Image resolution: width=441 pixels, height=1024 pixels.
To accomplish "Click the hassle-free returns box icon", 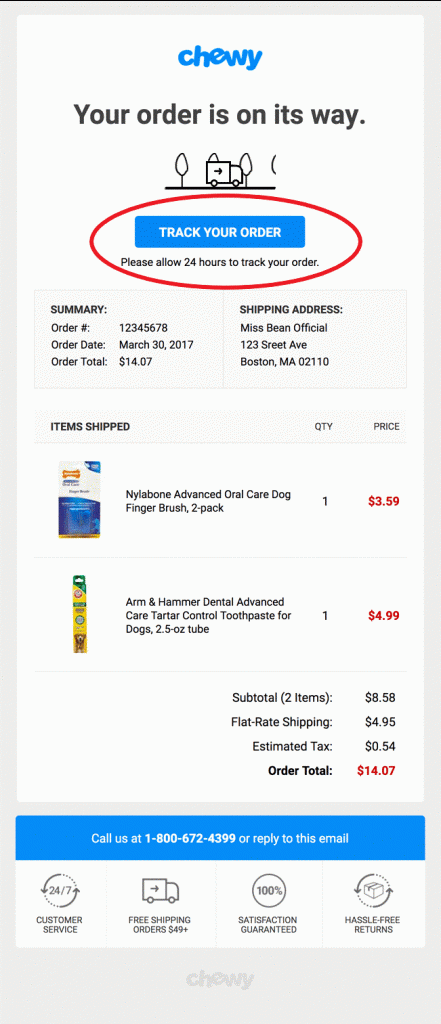I will (372, 890).
